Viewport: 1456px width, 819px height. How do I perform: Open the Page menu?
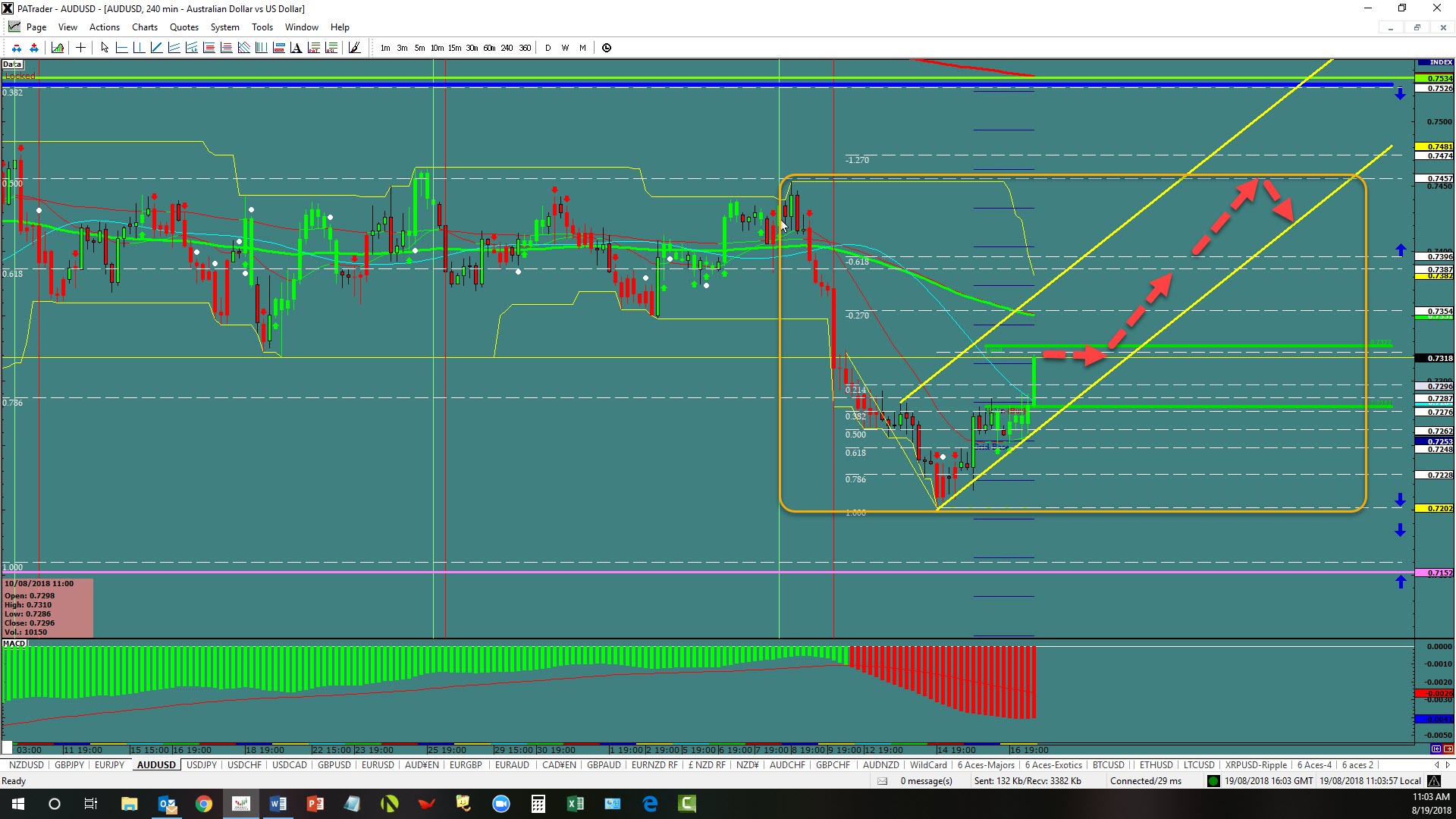pyautogui.click(x=36, y=27)
